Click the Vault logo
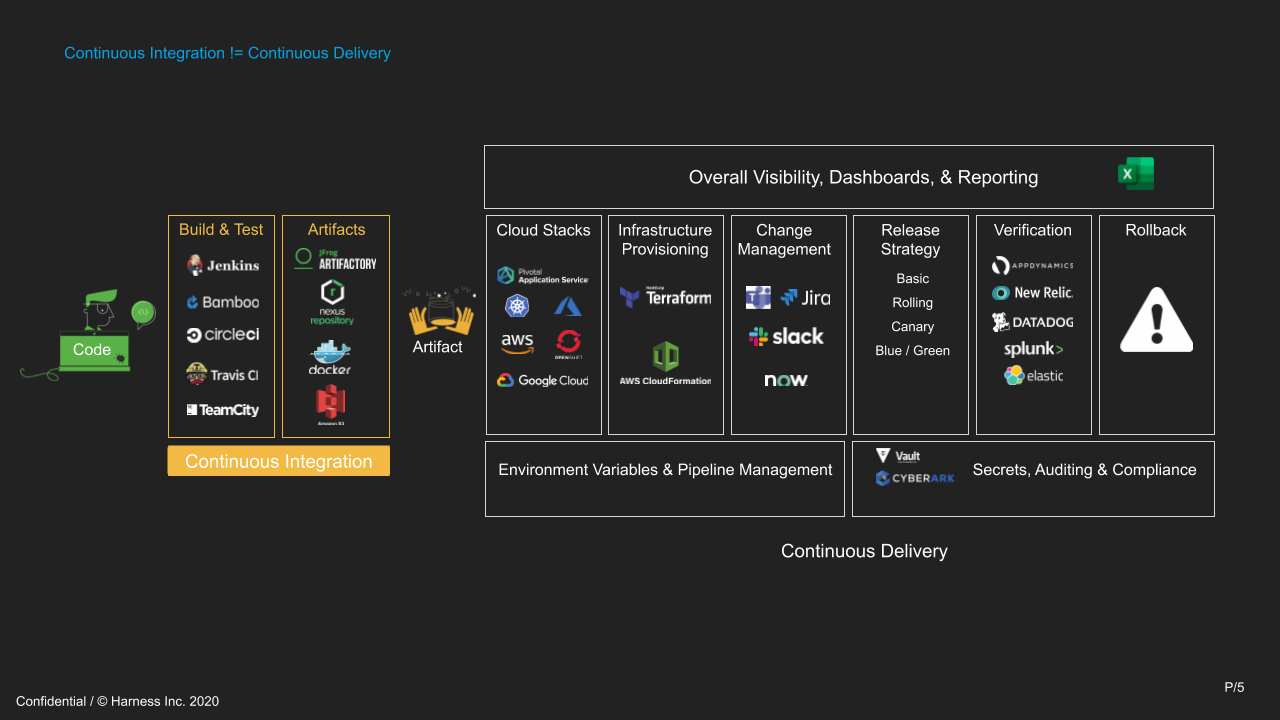Viewport: 1280px width, 720px height. pyautogui.click(x=898, y=456)
